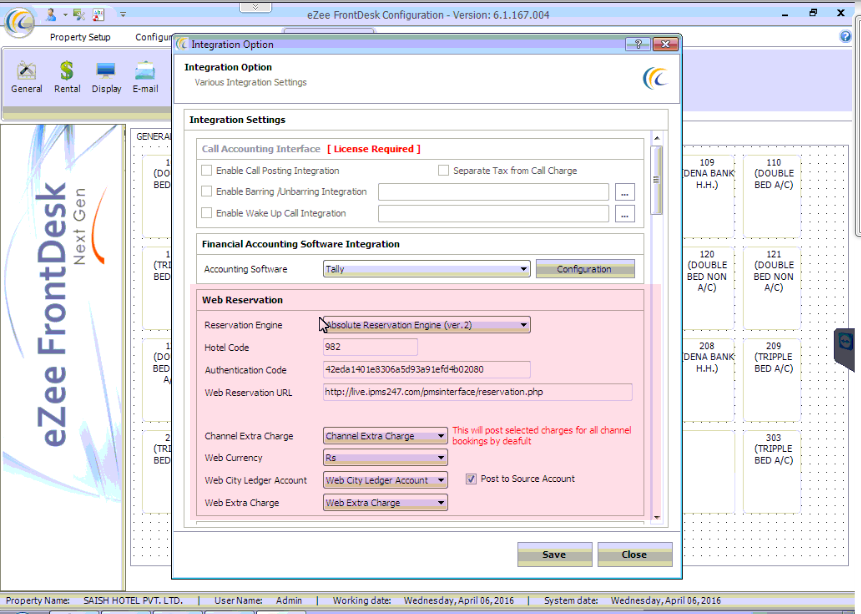861x614 pixels.
Task: Click 'Financial Accounting Software Integration' heading
Action: pyautogui.click(x=300, y=244)
